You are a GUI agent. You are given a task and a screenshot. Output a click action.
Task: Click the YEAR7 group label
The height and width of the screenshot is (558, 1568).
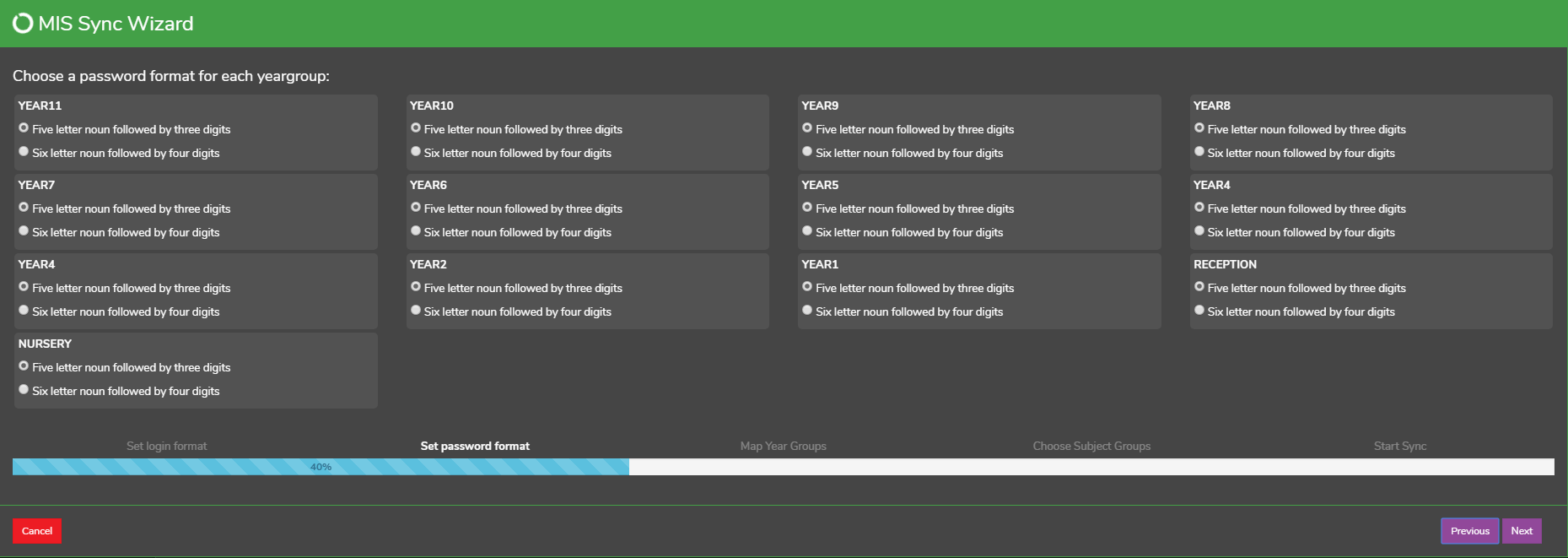click(36, 185)
